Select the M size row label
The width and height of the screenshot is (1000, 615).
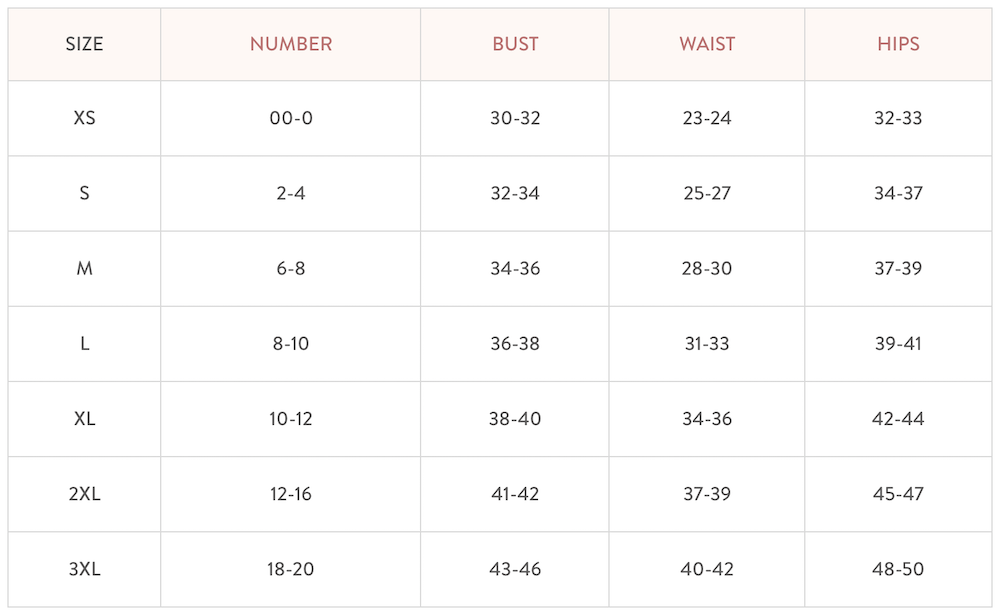coord(84,269)
